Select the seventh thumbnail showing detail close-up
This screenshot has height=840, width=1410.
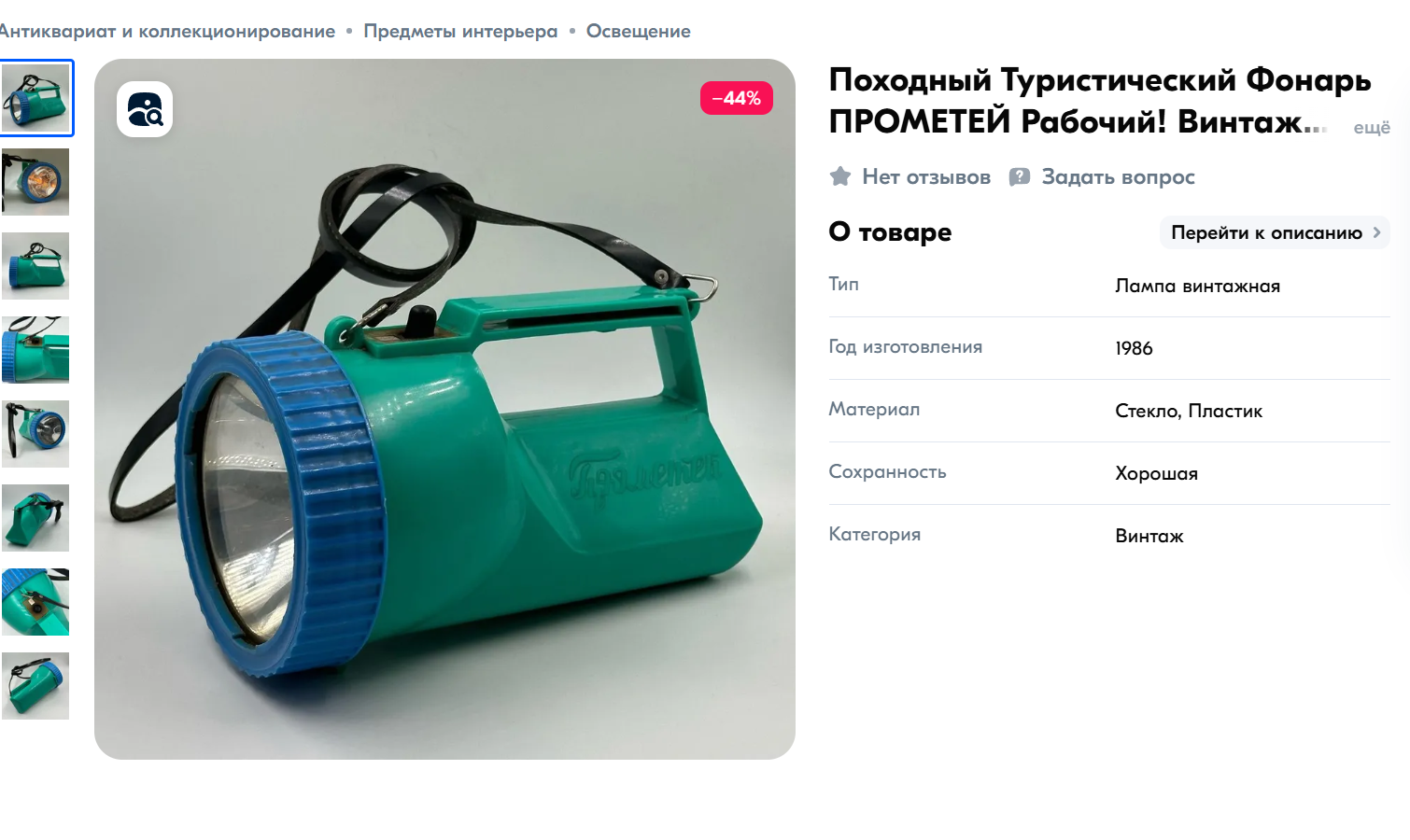[35, 602]
